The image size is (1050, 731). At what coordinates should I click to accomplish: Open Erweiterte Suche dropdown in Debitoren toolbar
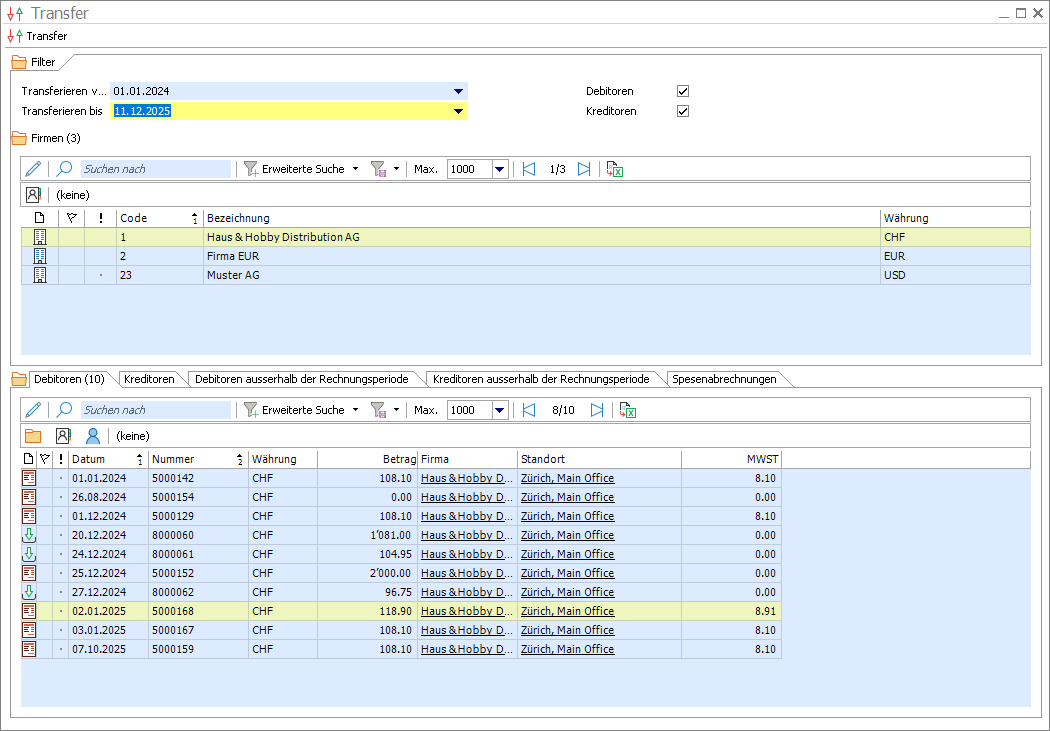(x=355, y=410)
